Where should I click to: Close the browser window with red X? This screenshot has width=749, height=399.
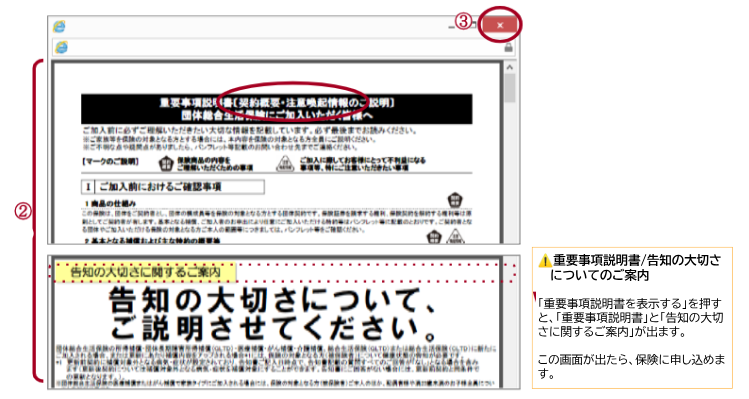500,25
